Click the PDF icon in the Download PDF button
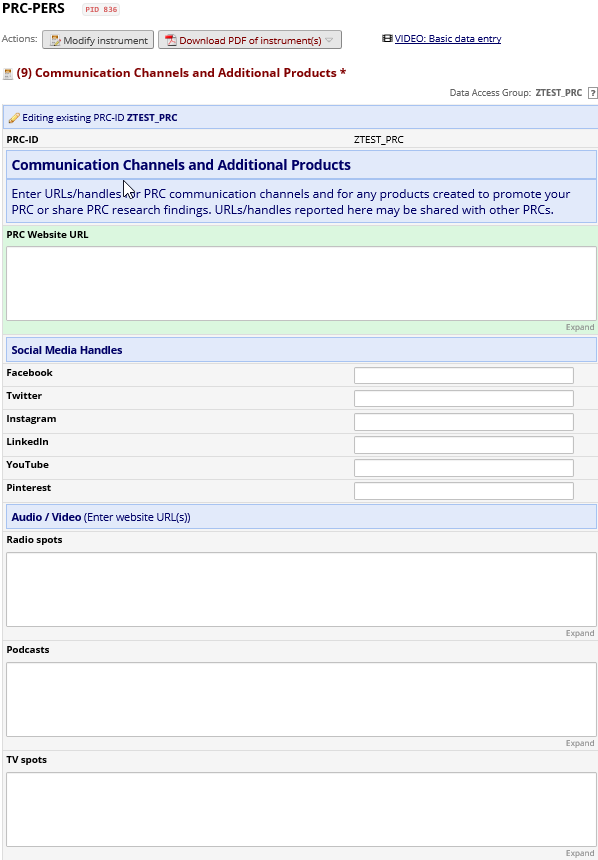Viewport: 598px width, 860px height. click(171, 40)
